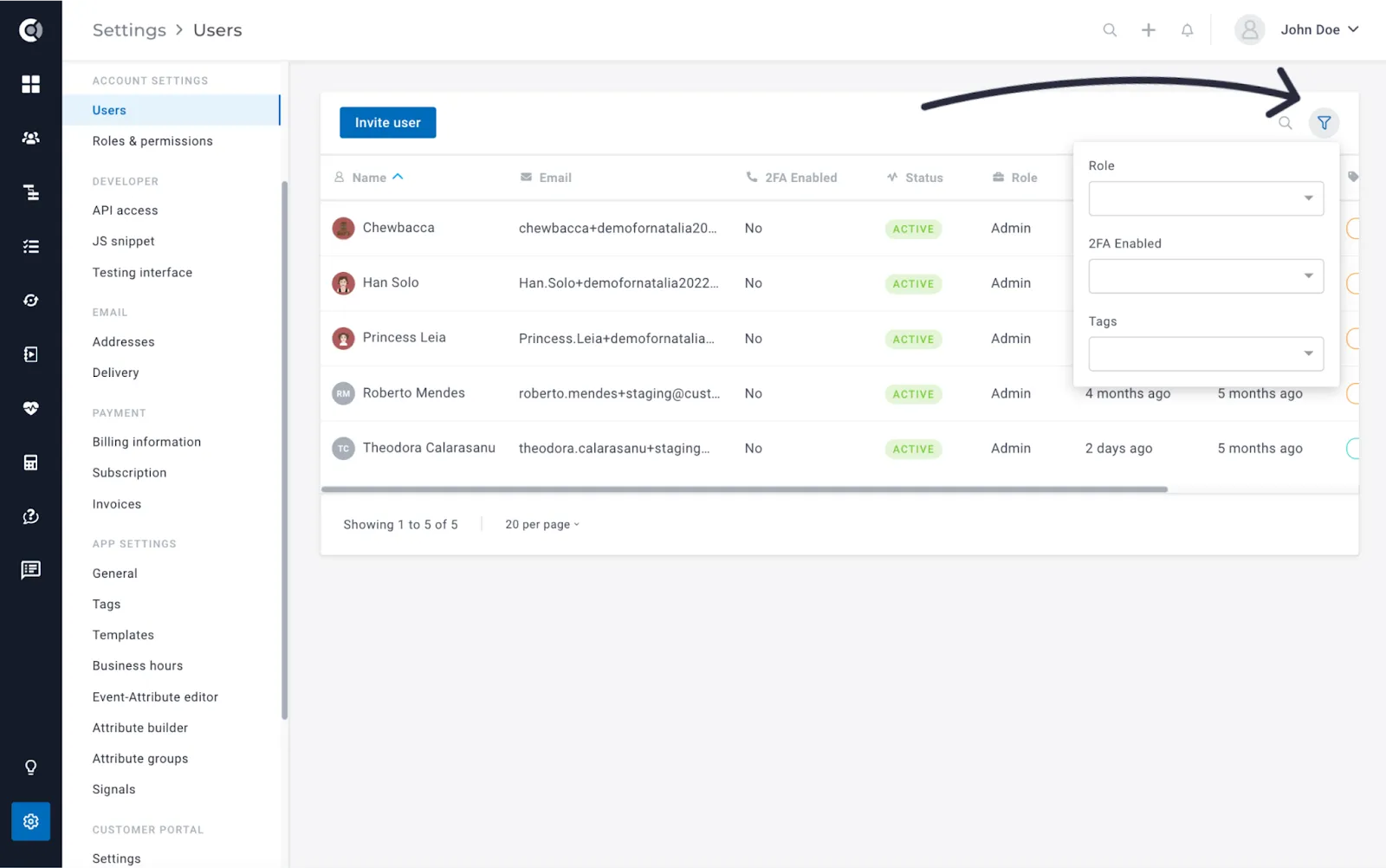Click the users table search magnifier icon

[1286, 123]
